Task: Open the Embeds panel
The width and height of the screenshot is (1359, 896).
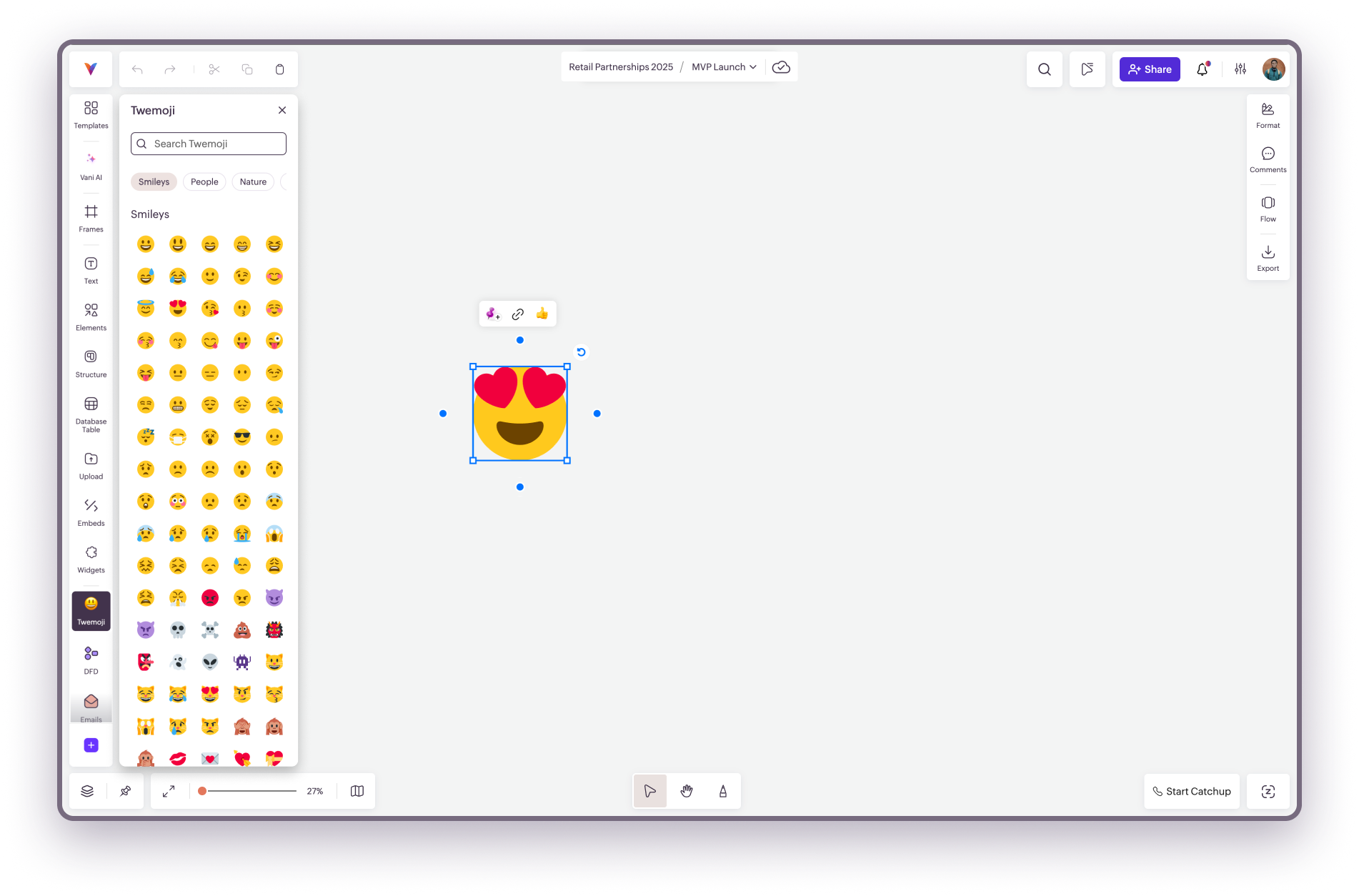Action: [91, 513]
